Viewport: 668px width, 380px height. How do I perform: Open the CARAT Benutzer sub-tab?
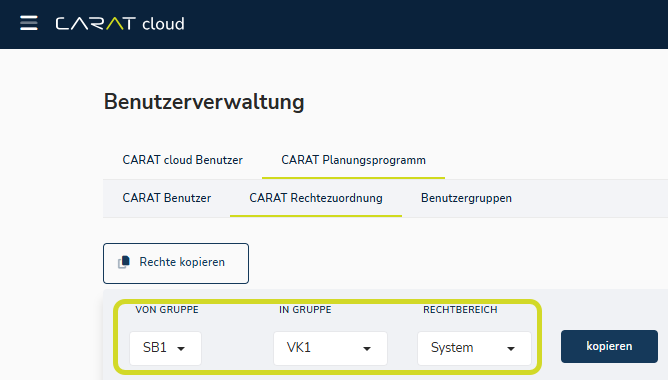167,198
